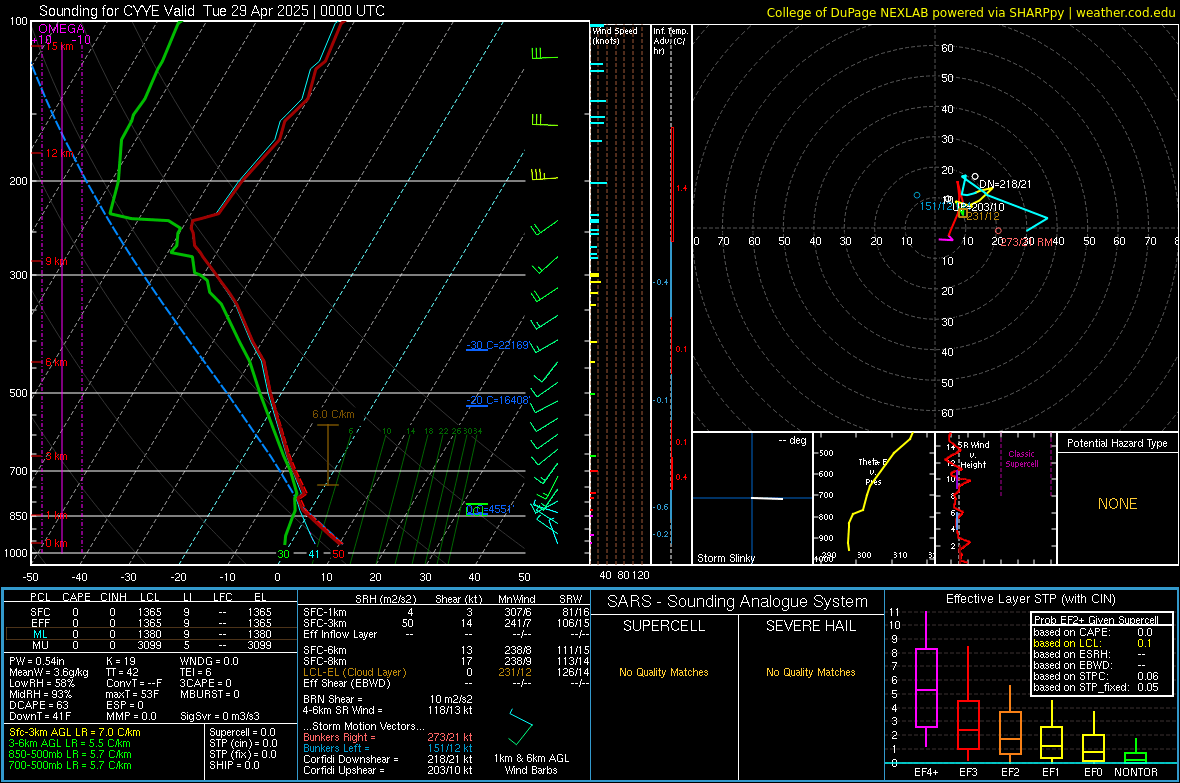1180x783 pixels.
Task: Select the red 'Bunkers Right =' row
Action: 388,737
